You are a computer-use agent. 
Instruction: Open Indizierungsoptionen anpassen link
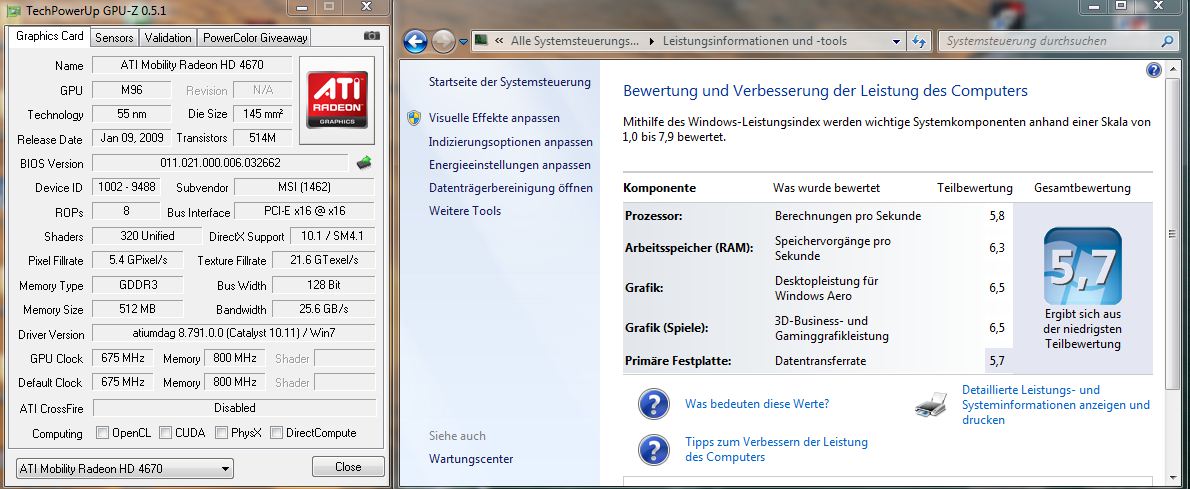(x=511, y=142)
